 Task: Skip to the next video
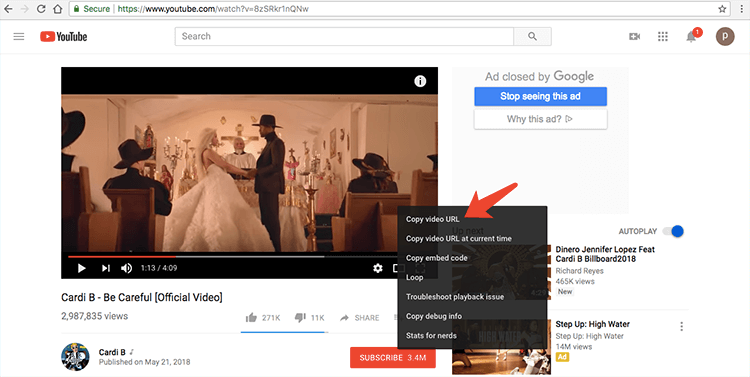106,268
